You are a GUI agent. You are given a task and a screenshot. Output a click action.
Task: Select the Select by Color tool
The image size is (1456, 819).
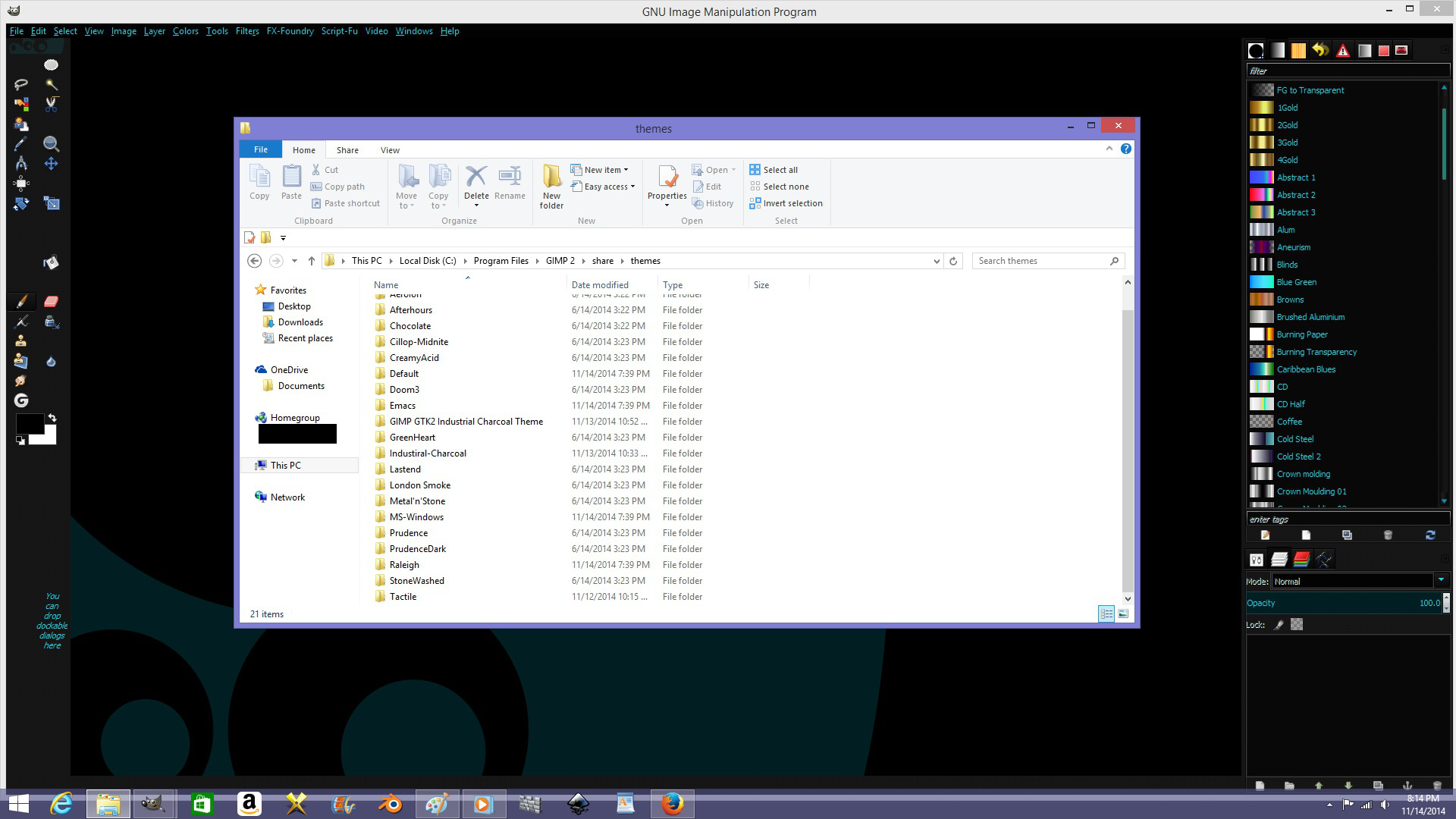tap(21, 104)
